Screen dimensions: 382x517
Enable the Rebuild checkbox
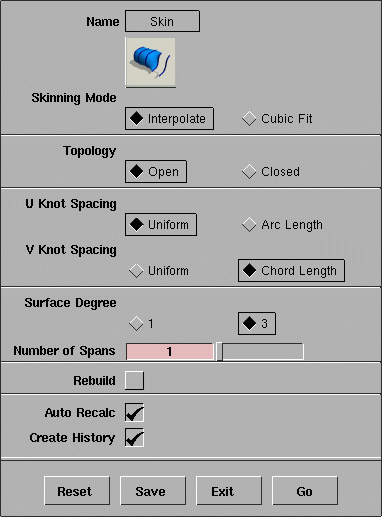click(x=134, y=380)
